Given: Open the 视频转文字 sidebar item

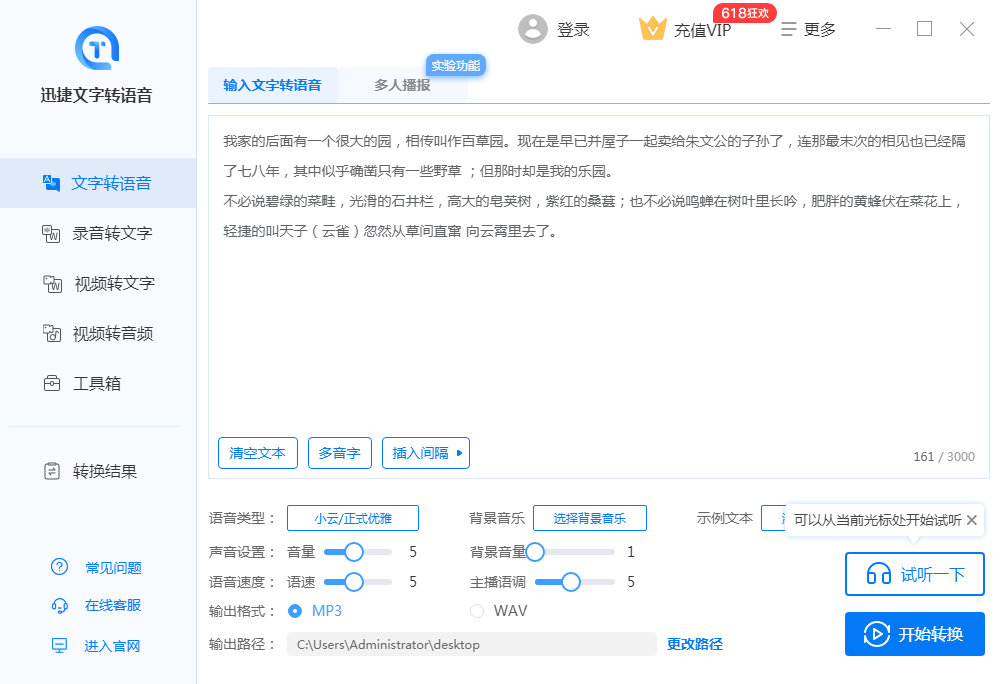Looking at the screenshot, I should 98,284.
